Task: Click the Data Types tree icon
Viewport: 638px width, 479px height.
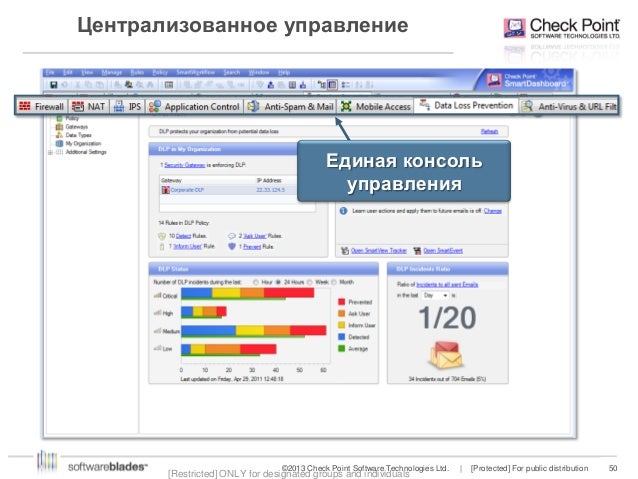Action: click(59, 135)
